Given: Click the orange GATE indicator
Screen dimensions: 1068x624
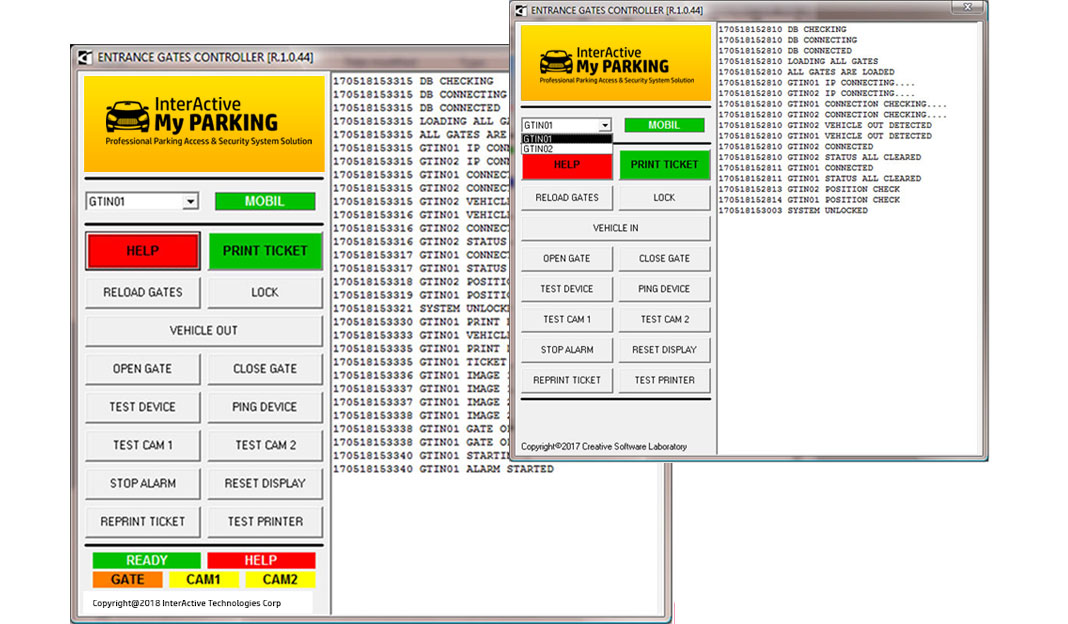Looking at the screenshot, I should coord(128,579).
